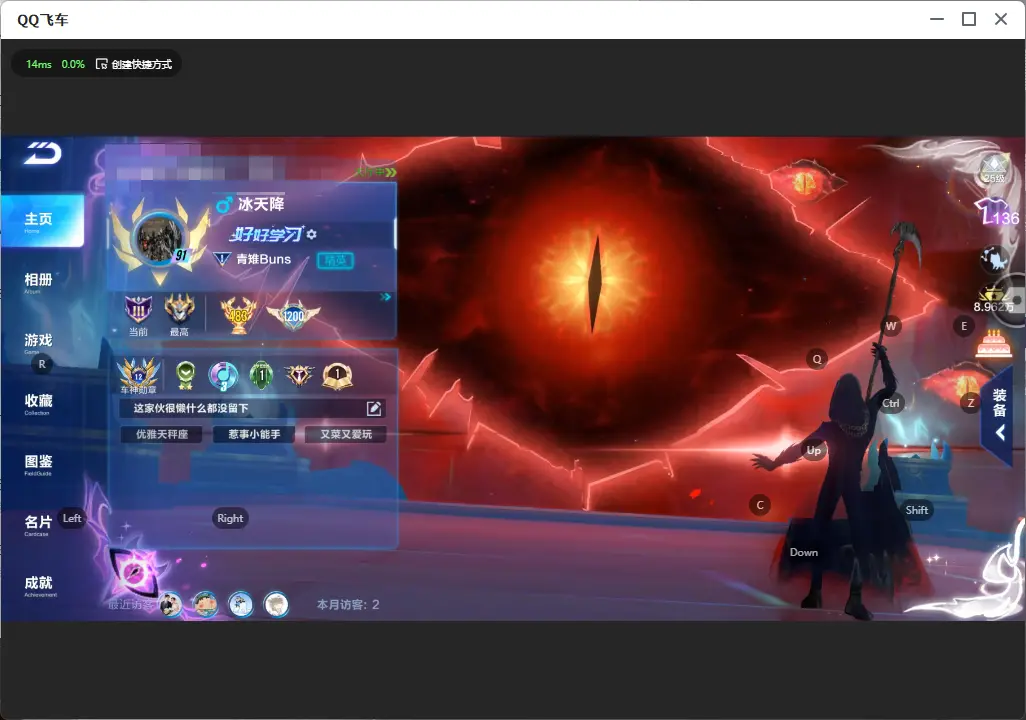Open the winged 1200 badge
Image resolution: width=1026 pixels, height=720 pixels.
click(x=293, y=315)
